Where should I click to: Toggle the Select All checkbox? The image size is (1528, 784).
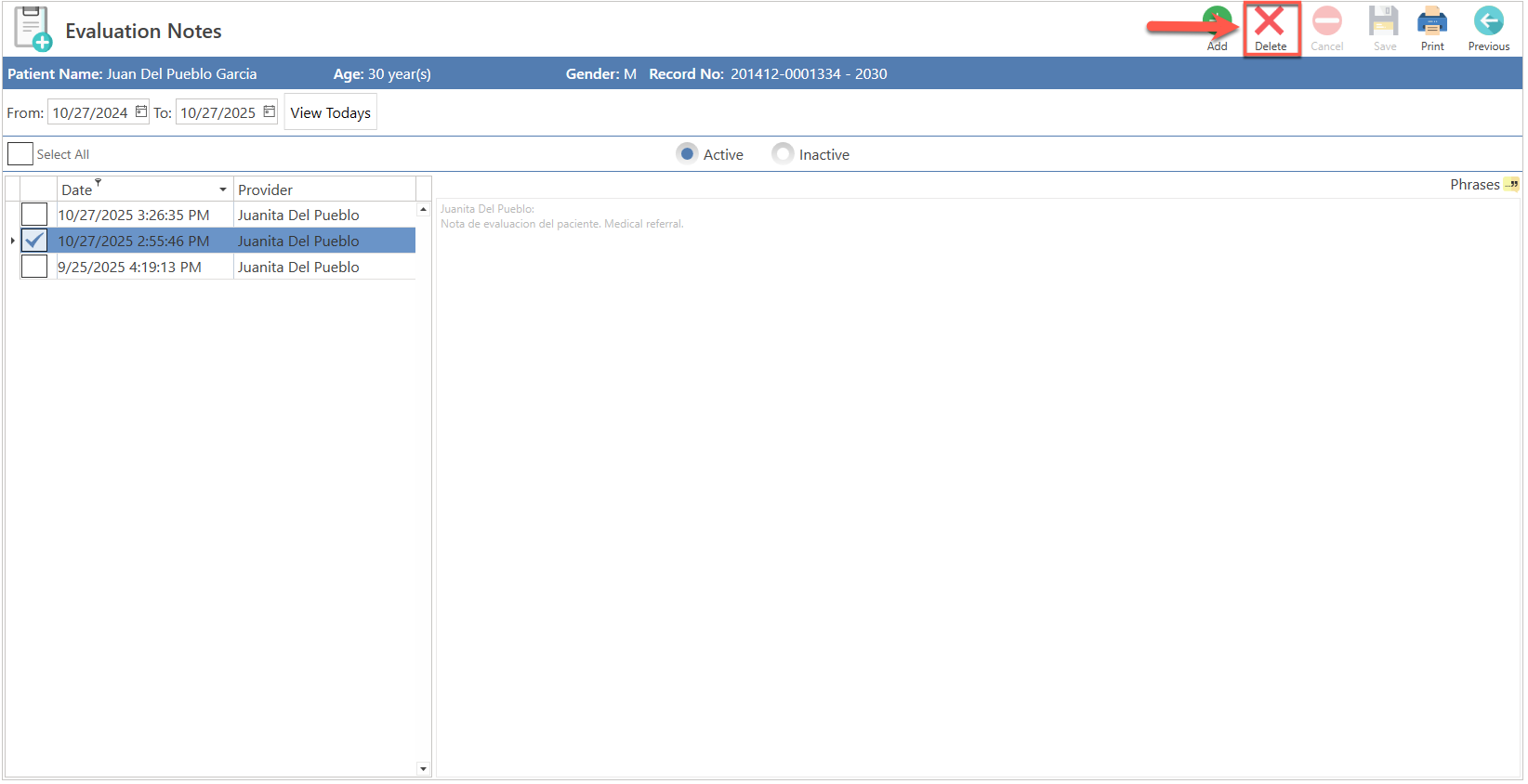pyautogui.click(x=20, y=154)
